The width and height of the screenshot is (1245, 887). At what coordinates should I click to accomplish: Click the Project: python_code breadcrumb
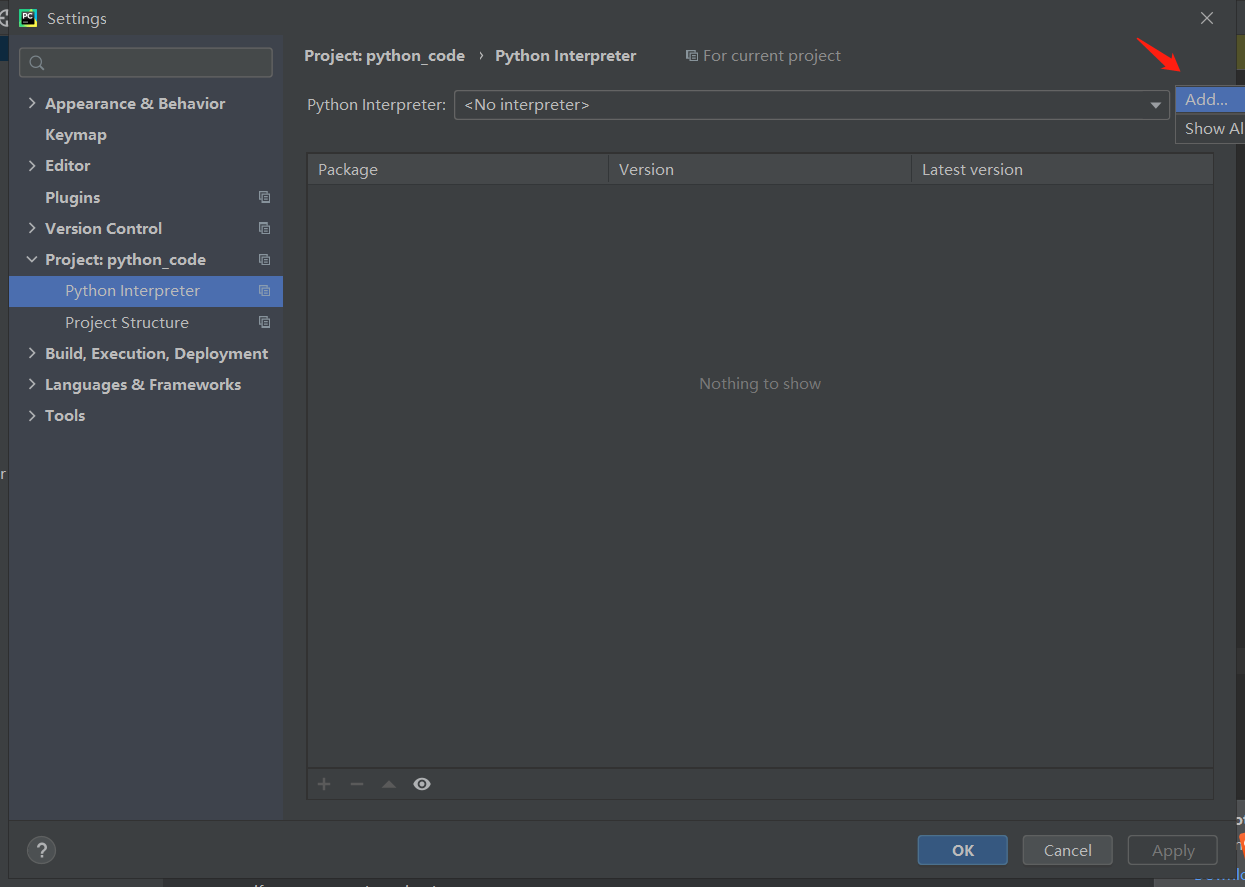click(385, 56)
